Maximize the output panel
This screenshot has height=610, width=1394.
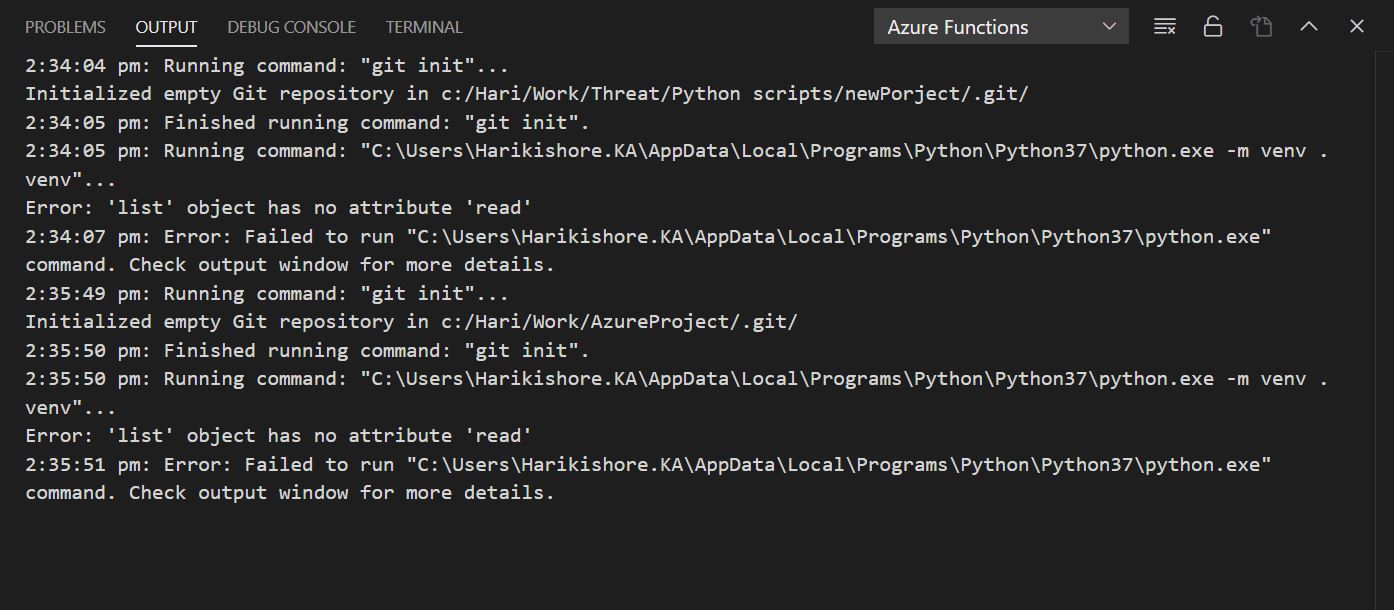tap(1309, 27)
